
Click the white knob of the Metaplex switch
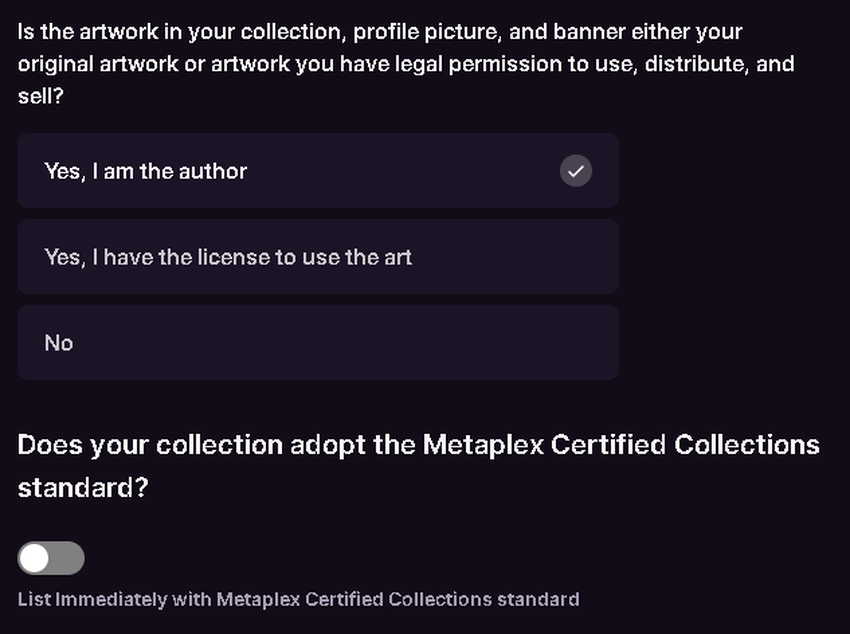[x=35, y=558]
